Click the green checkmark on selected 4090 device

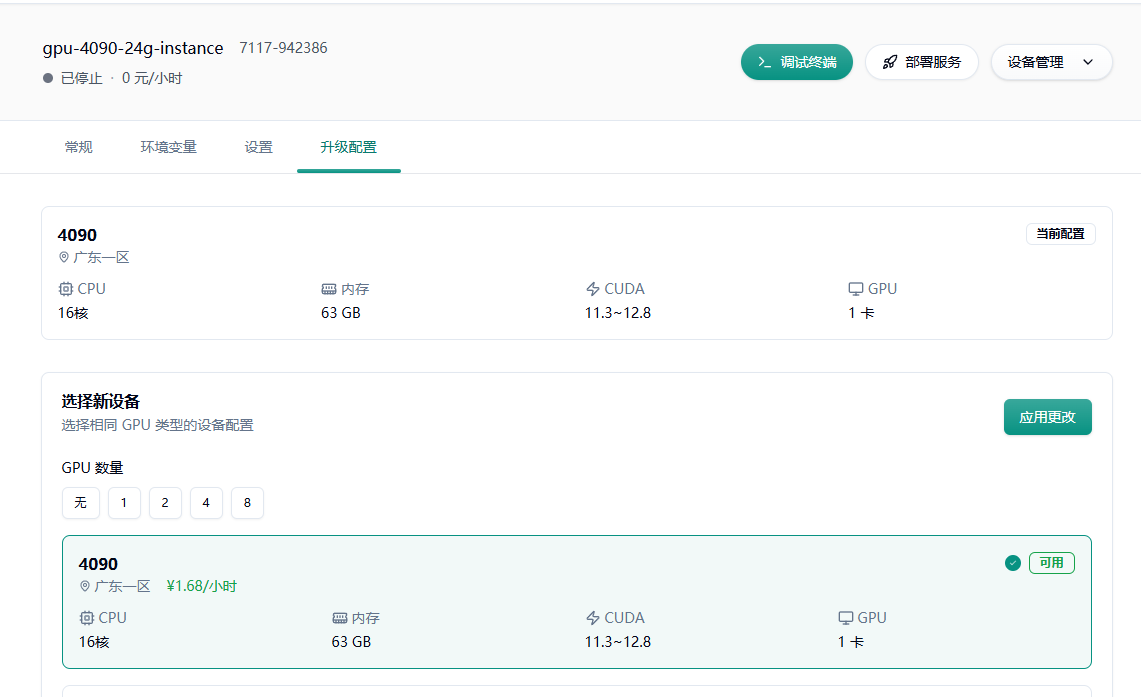pyautogui.click(x=1012, y=563)
